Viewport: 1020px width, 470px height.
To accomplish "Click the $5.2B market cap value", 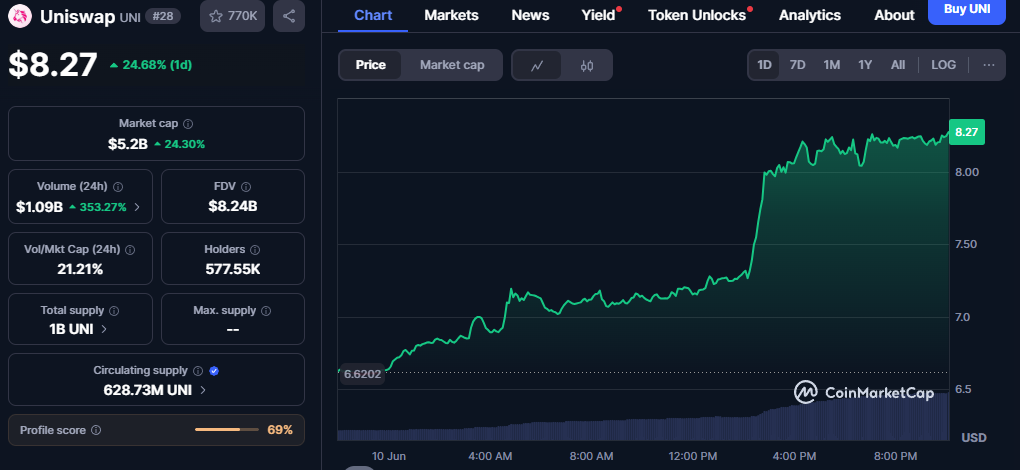I will click(126, 144).
